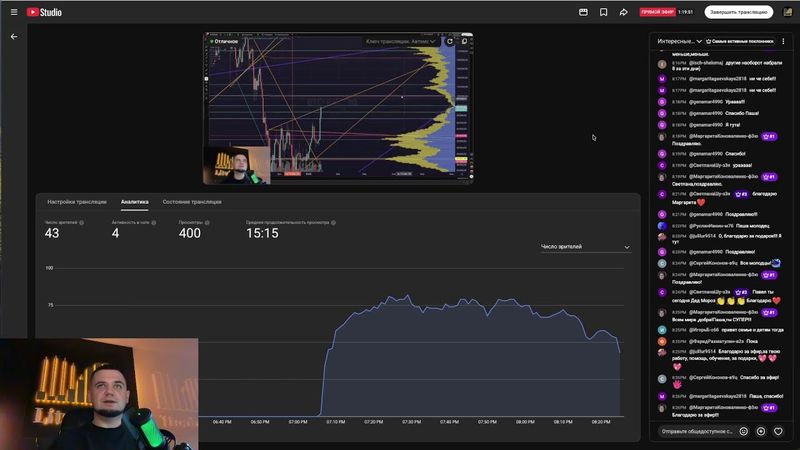Image resolution: width=800 pixels, height=450 pixels.
Task: Open chat's plus circle actions button
Action: coord(761,431)
